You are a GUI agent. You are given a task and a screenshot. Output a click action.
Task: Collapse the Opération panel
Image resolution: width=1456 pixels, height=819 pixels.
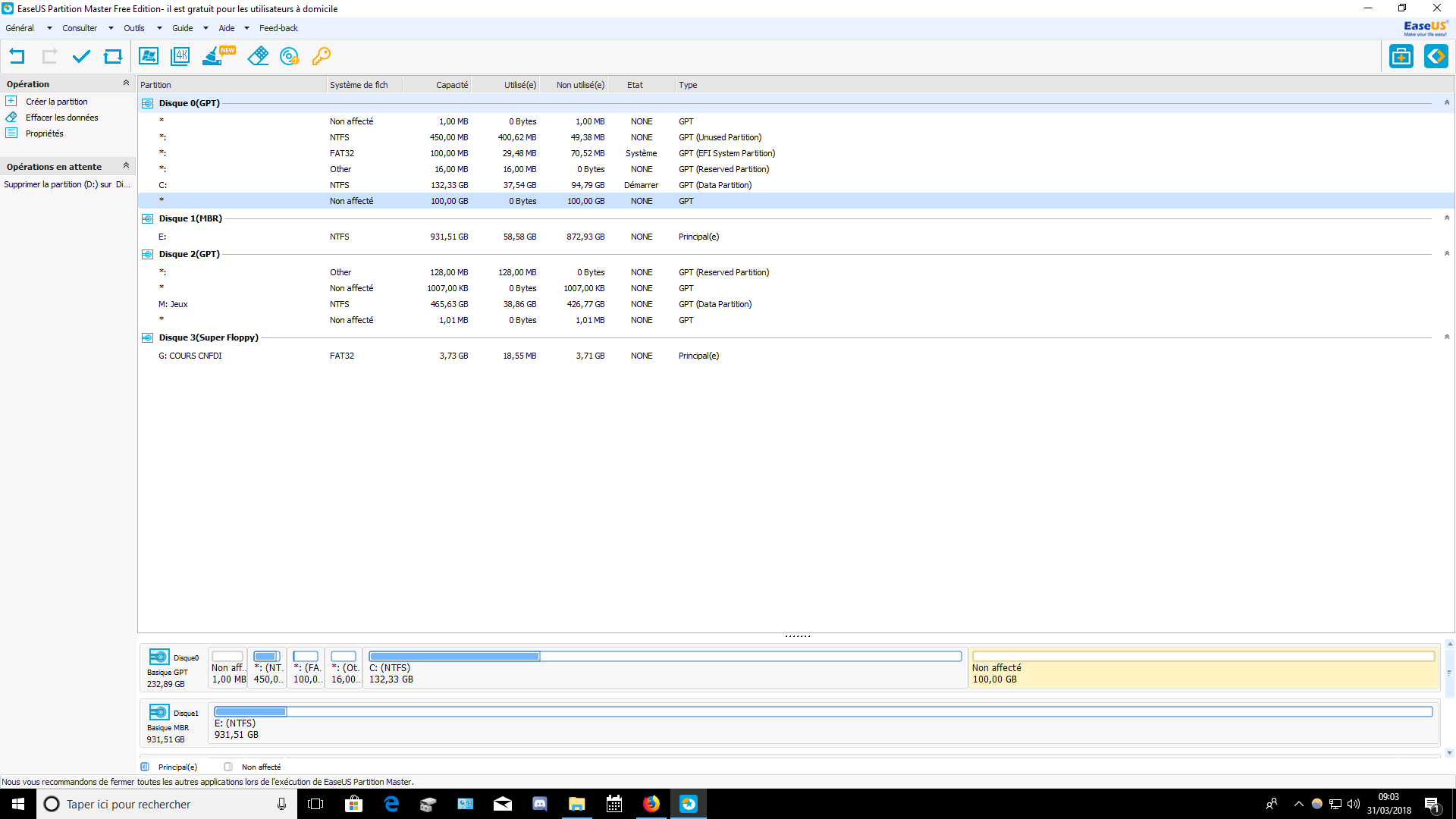(x=126, y=83)
